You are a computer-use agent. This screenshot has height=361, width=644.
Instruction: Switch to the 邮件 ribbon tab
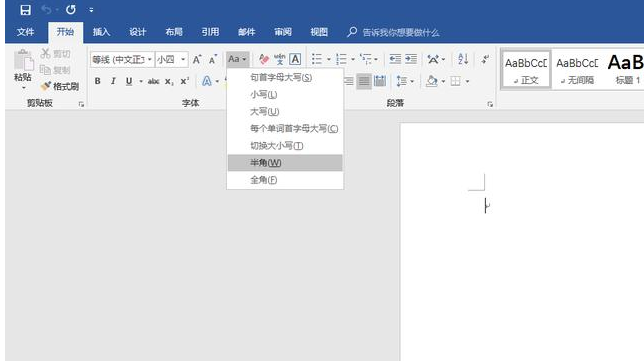[246, 32]
